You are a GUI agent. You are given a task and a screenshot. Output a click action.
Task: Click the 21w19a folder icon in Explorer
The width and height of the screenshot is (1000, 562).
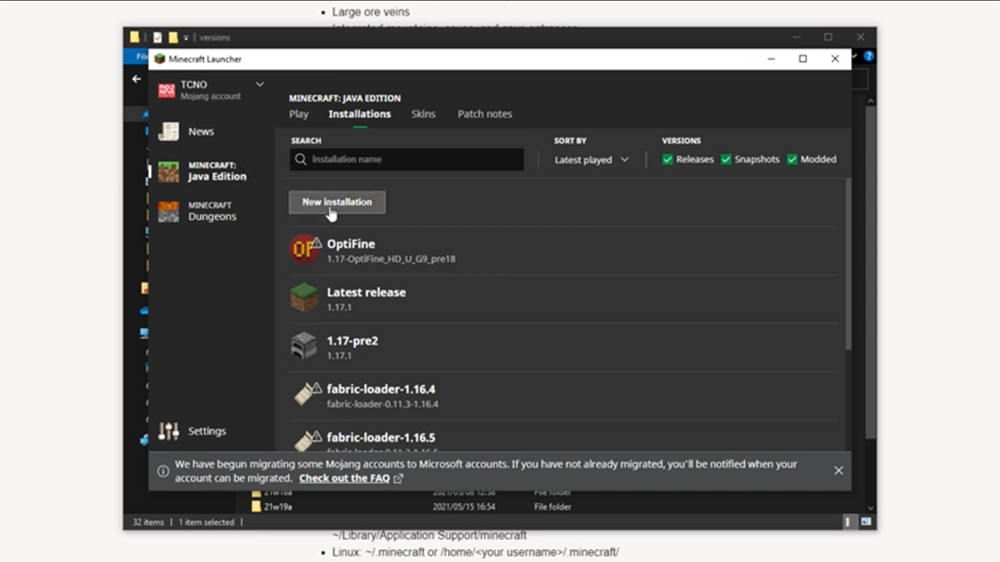(x=256, y=507)
